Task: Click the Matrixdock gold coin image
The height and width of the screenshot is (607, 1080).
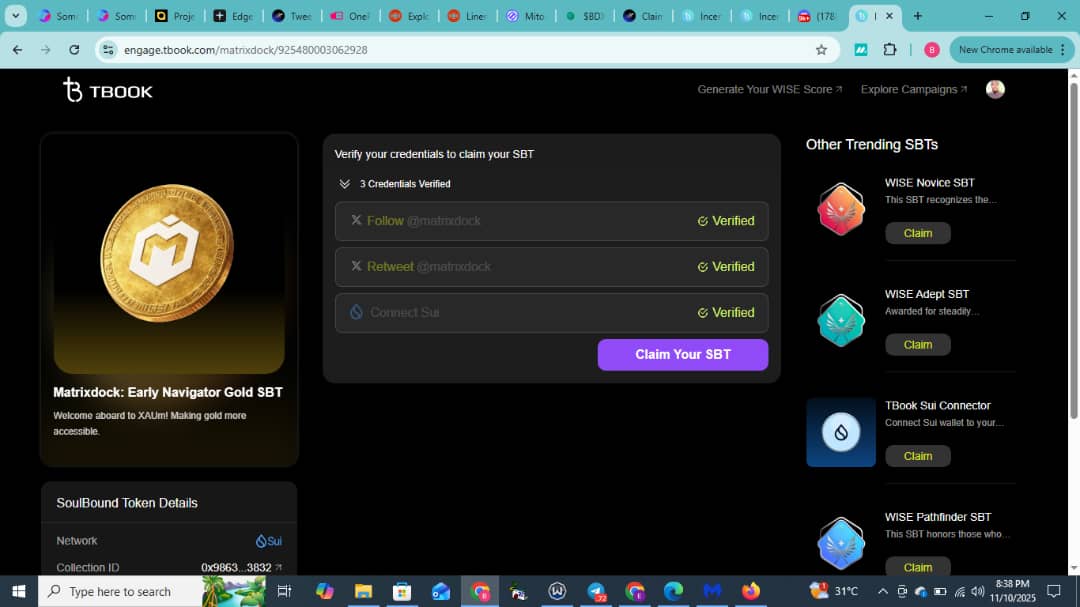Action: 167,253
